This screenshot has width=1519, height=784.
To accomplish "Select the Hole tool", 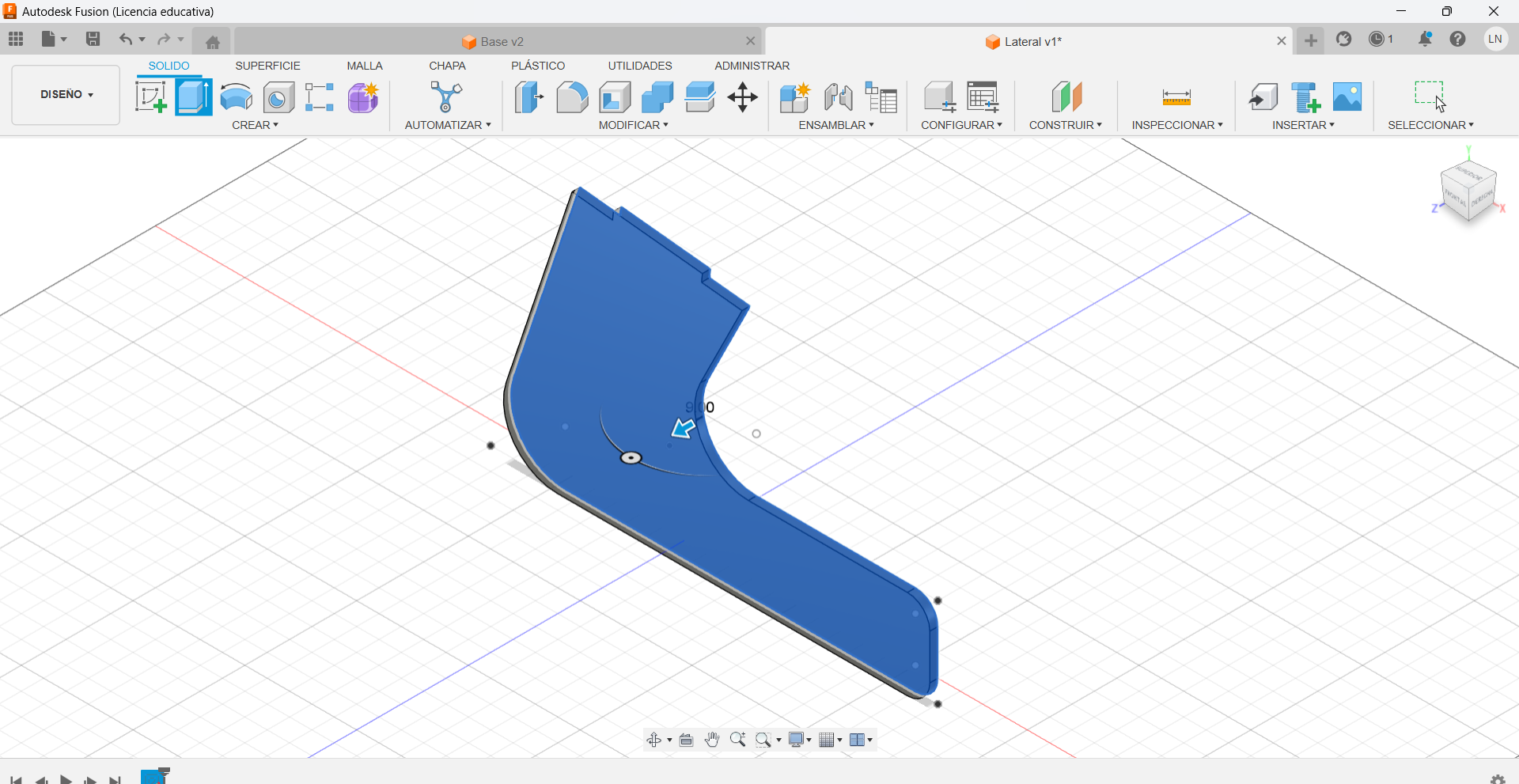I will pos(278,97).
